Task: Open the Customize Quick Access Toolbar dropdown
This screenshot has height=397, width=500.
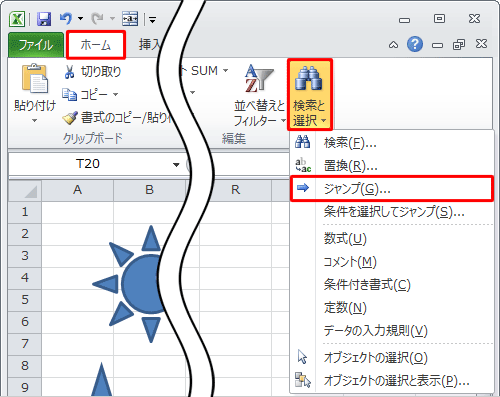Action: point(153,20)
